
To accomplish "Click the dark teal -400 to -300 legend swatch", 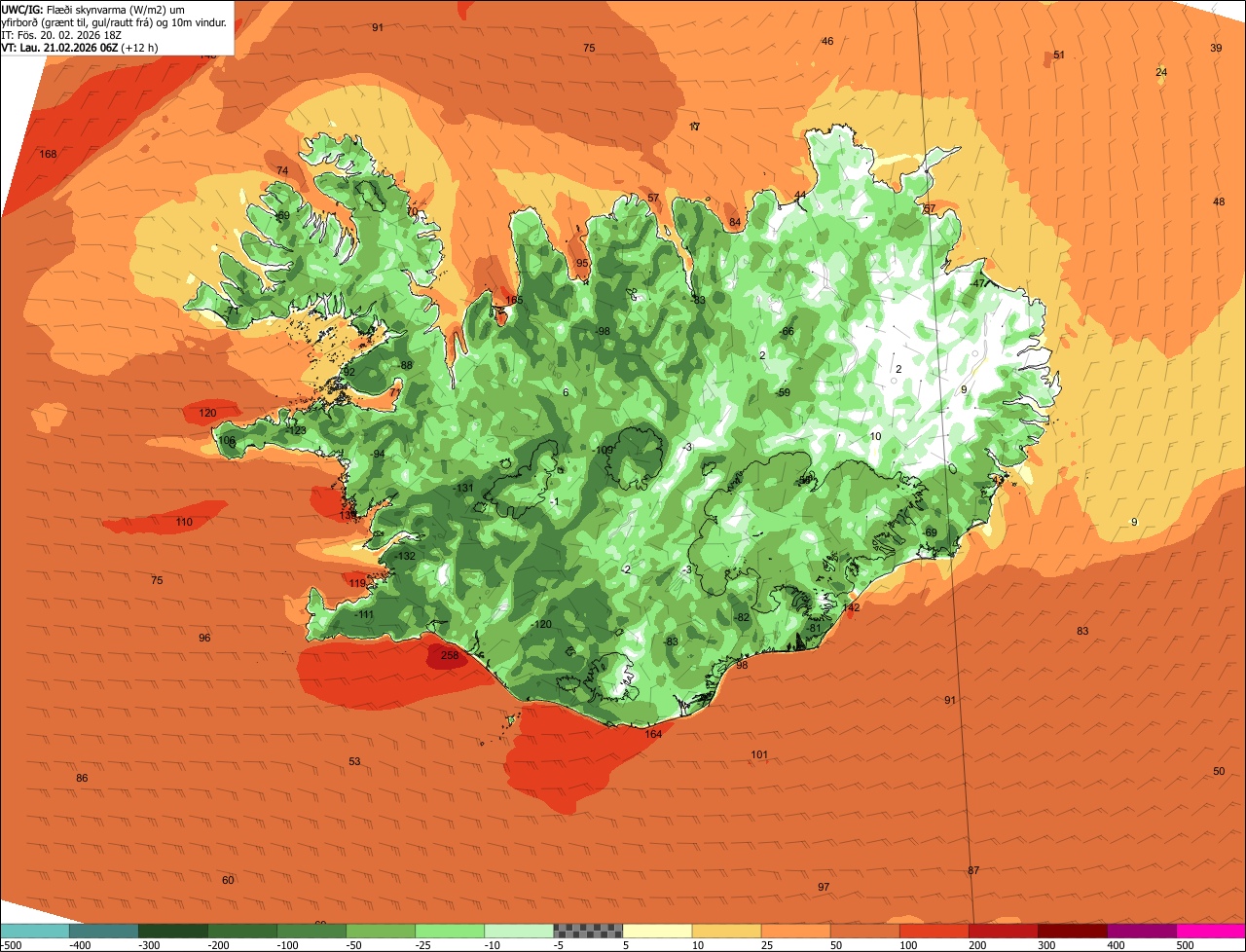I will click(x=103, y=931).
